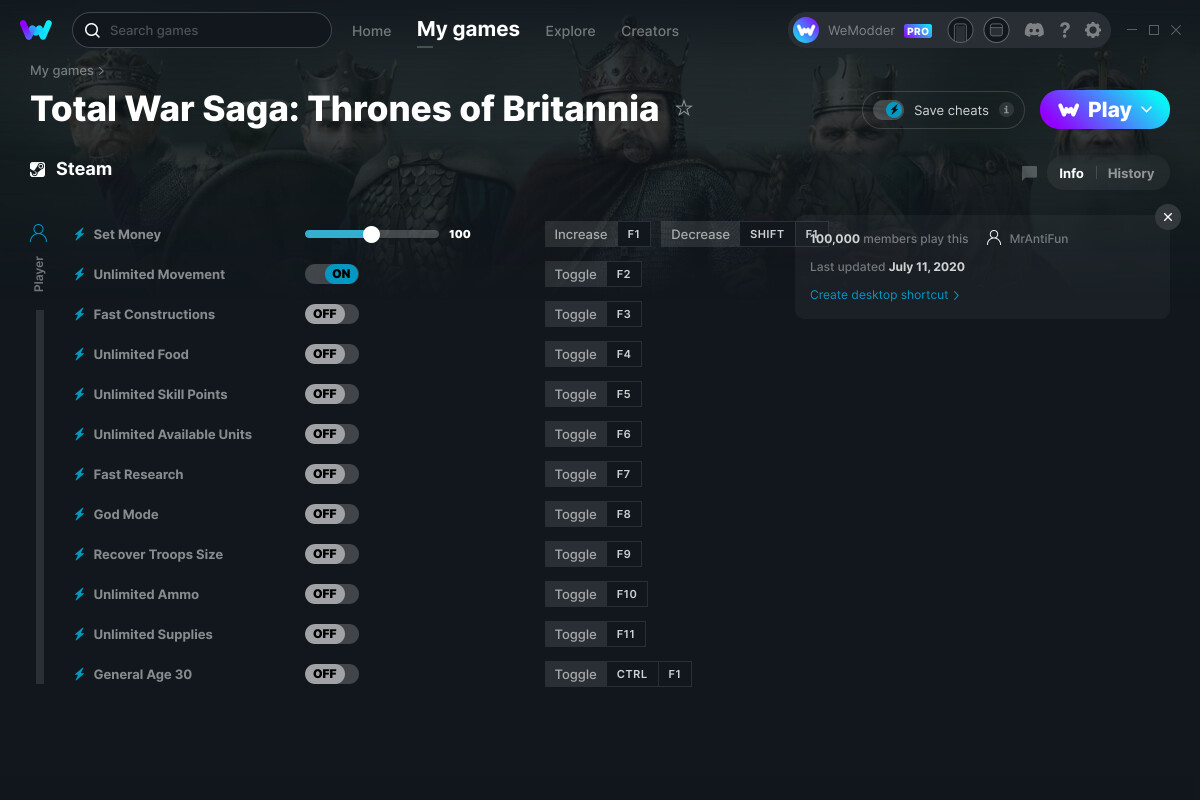The height and width of the screenshot is (800, 1200).
Task: Click lightning icon beside God Mode
Action: [80, 514]
